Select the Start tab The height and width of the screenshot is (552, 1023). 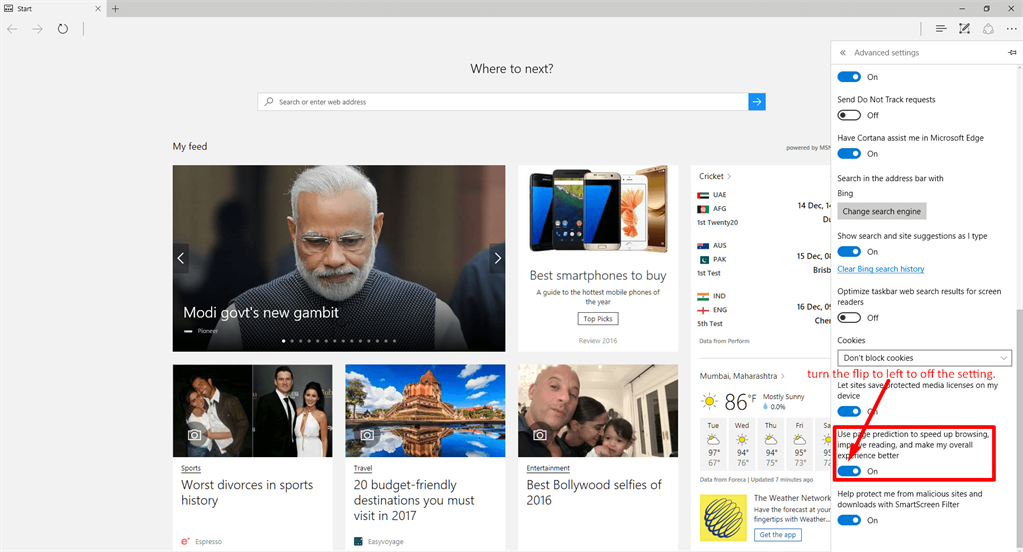pos(52,8)
